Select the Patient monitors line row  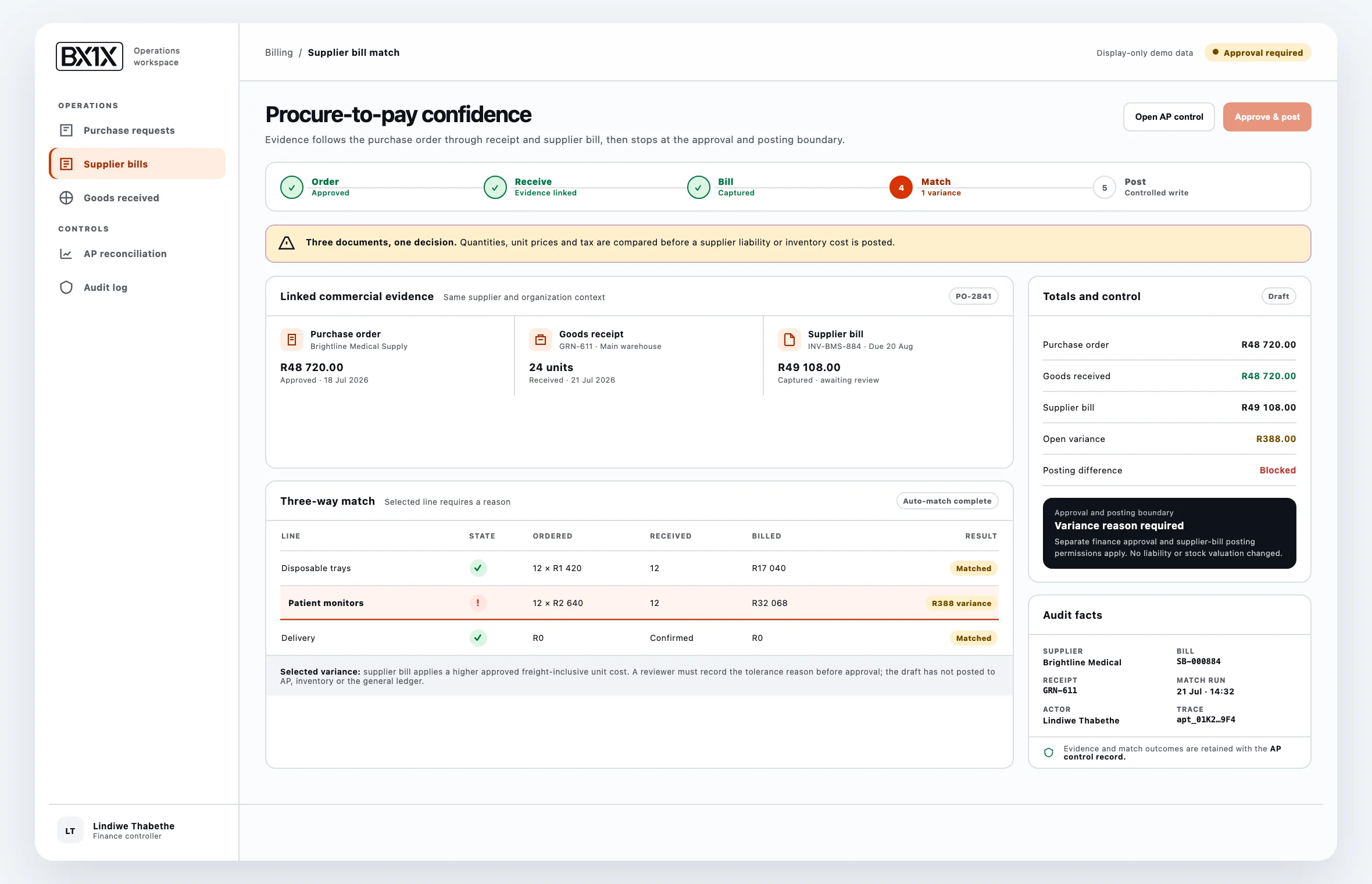(639, 603)
